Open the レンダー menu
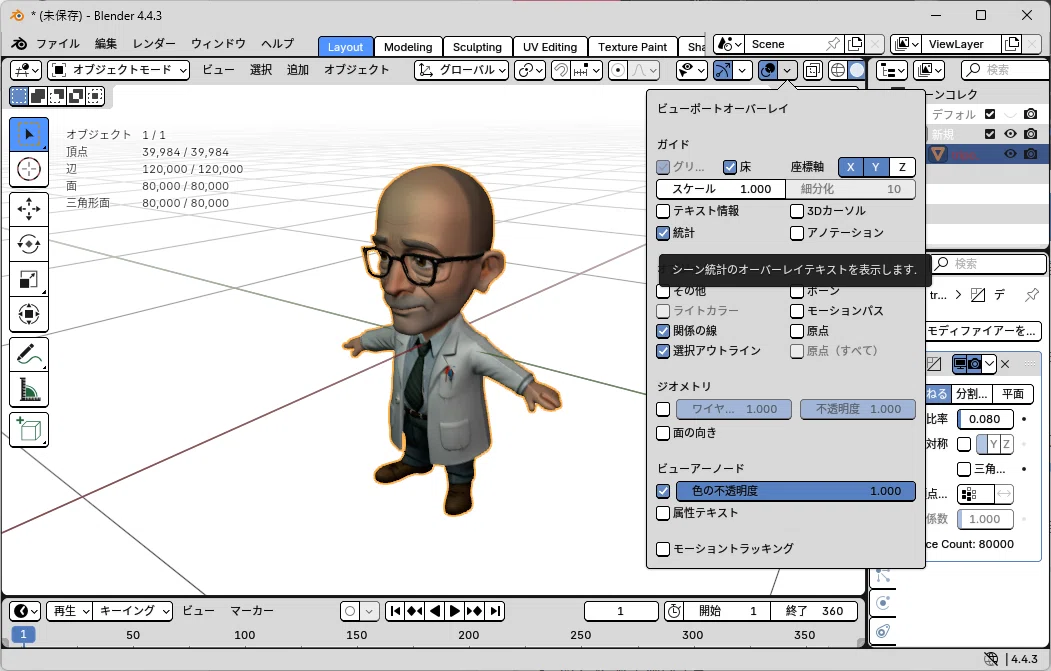 (x=153, y=44)
